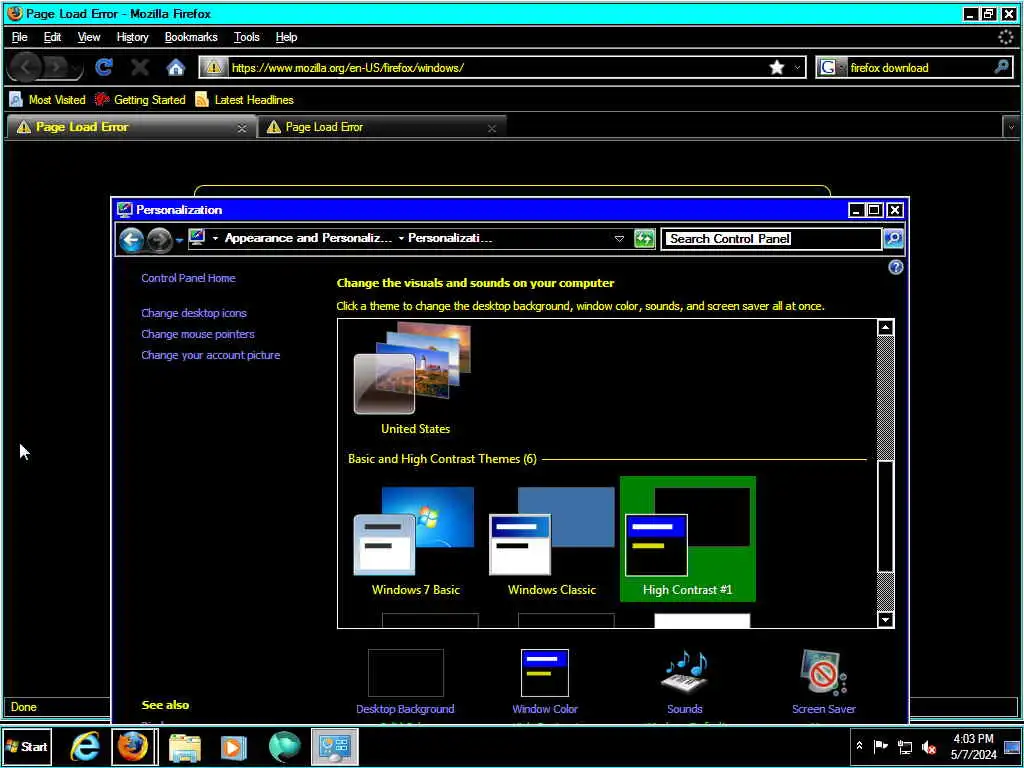Launch Internet Explorer from taskbar
The image size is (1024, 768).
(85, 746)
